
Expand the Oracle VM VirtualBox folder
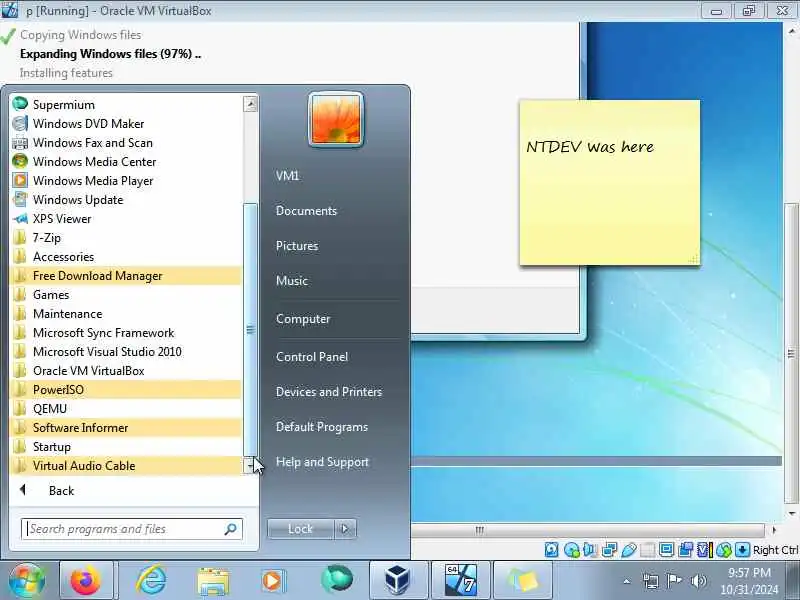tap(126, 370)
